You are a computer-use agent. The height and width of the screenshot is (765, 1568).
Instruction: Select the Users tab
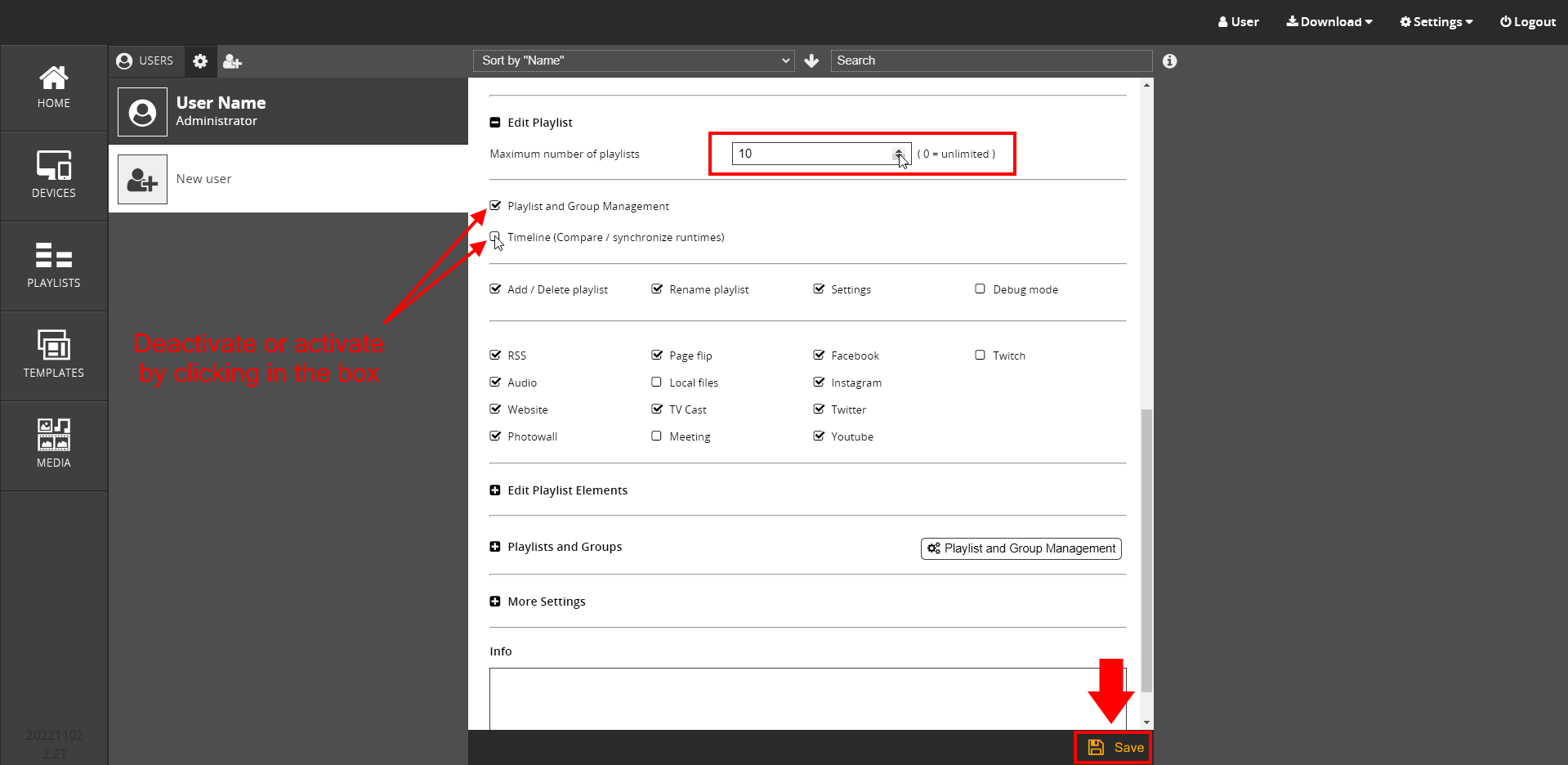[x=145, y=61]
